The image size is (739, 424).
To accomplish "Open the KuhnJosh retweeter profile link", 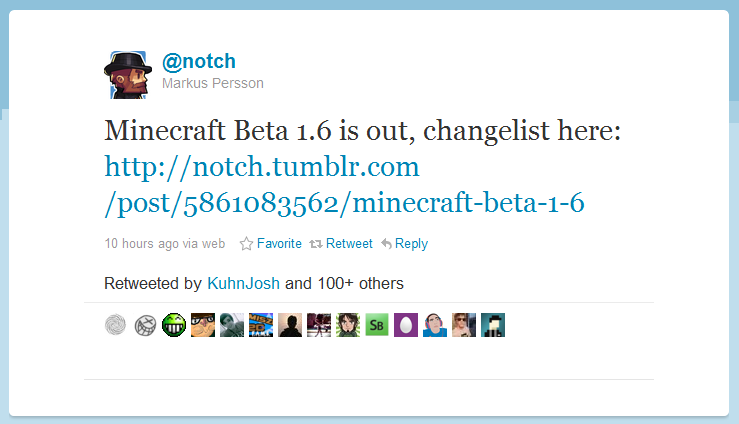I will [x=244, y=283].
